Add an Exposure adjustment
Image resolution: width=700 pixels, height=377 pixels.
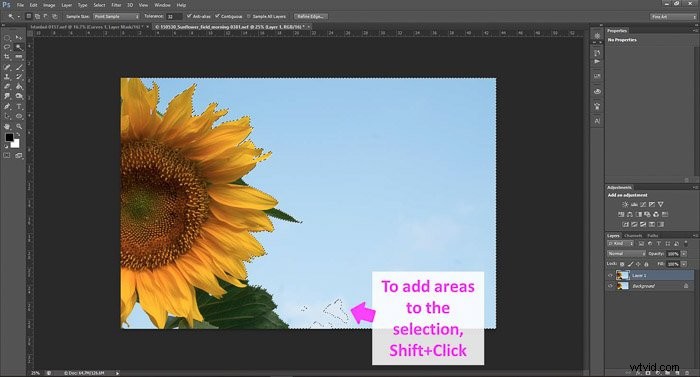(x=652, y=204)
